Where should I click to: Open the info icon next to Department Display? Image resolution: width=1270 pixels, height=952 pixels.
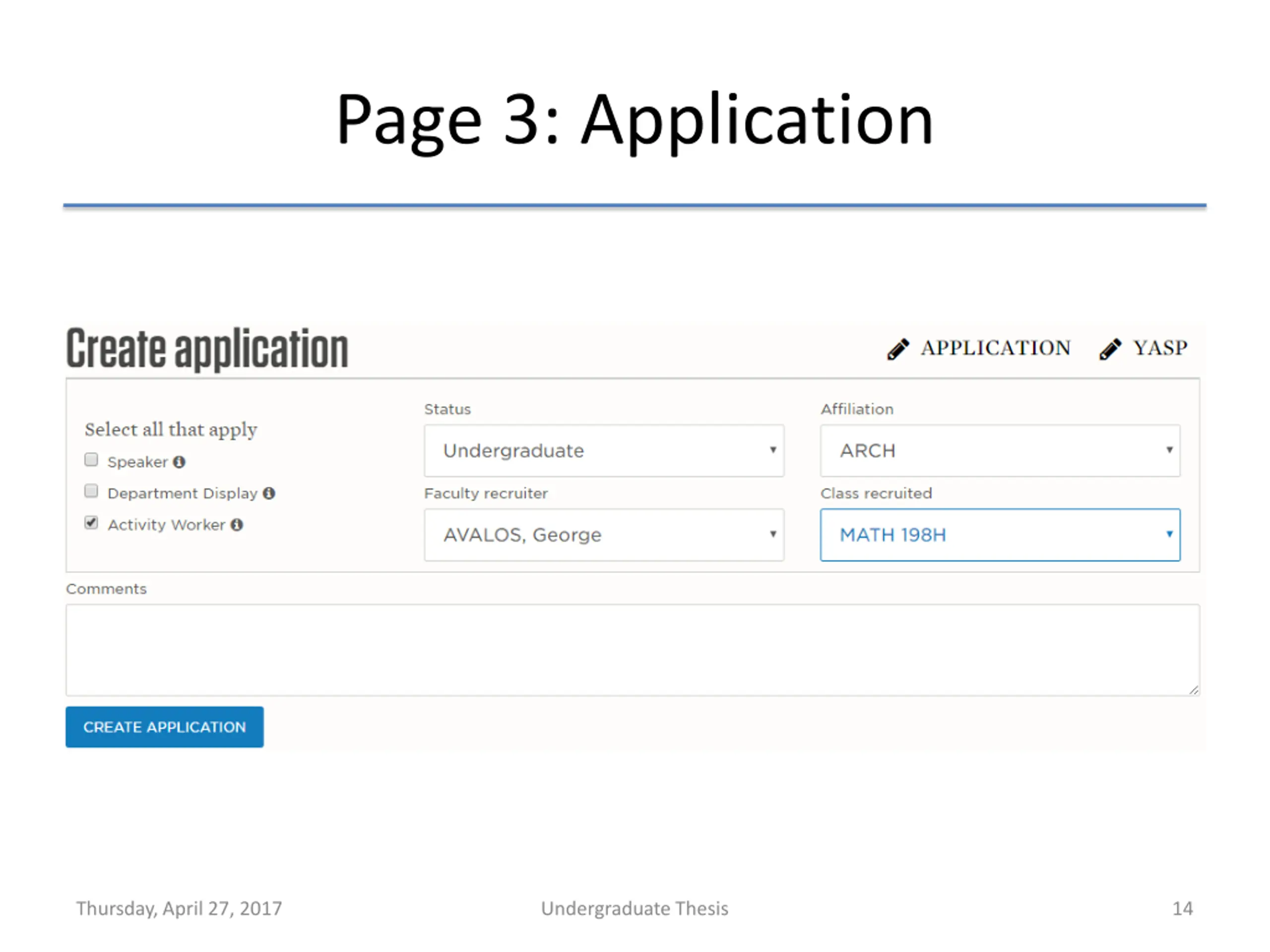pyautogui.click(x=269, y=493)
